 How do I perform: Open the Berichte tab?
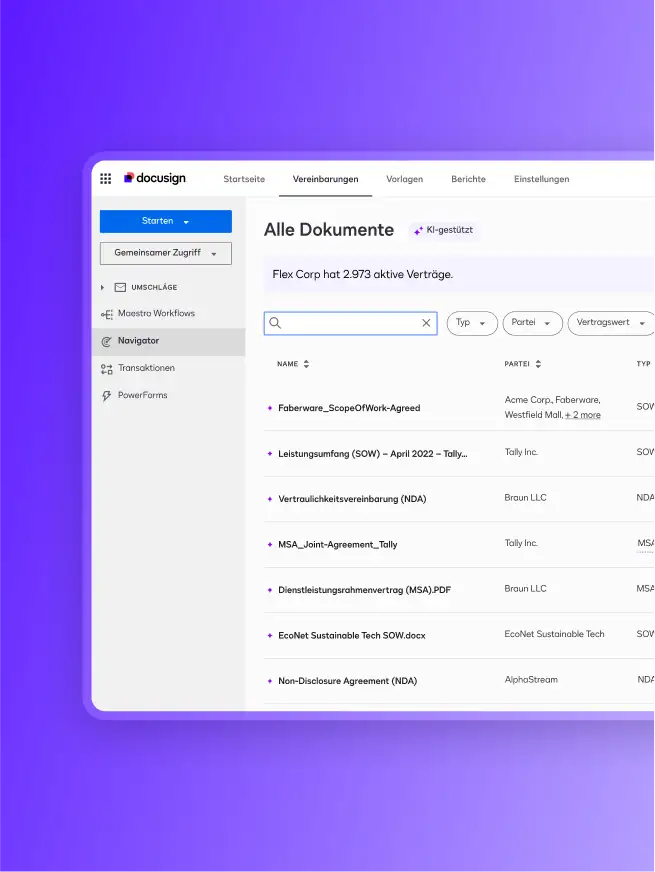[x=468, y=179]
